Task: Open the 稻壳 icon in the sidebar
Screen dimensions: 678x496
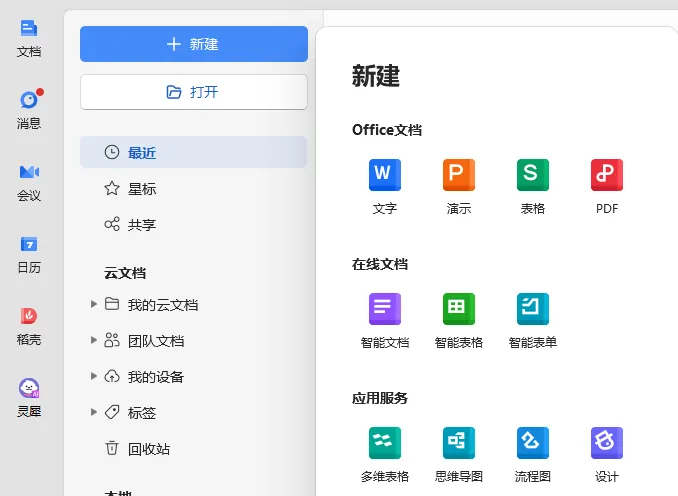Action: point(29,326)
